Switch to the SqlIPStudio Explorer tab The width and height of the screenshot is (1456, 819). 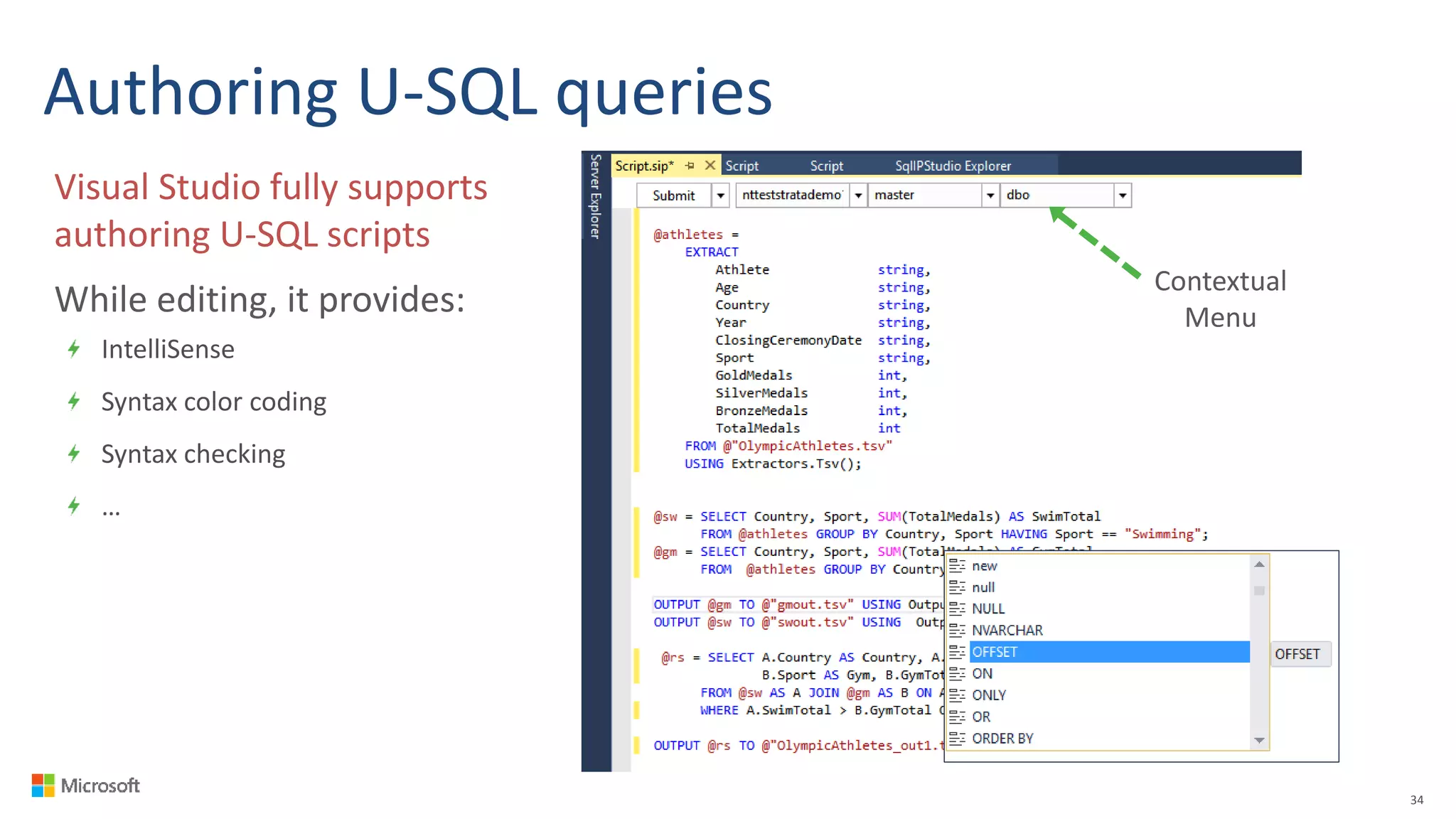pos(953,166)
